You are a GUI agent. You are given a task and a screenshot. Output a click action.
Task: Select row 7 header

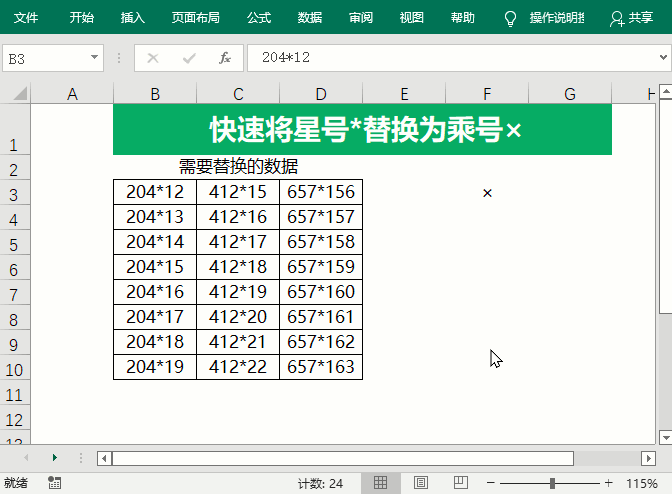[x=15, y=292]
